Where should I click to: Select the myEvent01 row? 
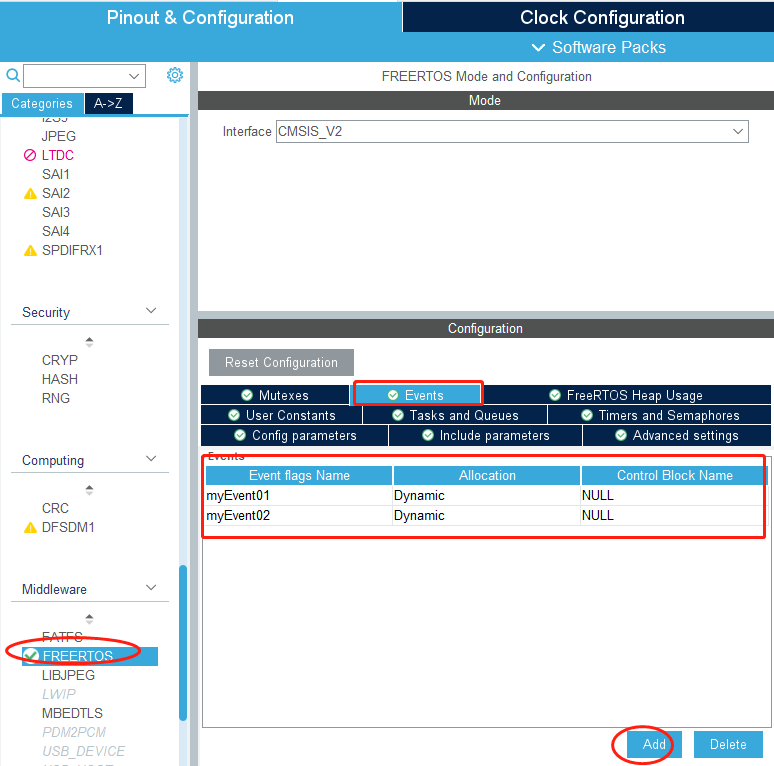coord(298,496)
